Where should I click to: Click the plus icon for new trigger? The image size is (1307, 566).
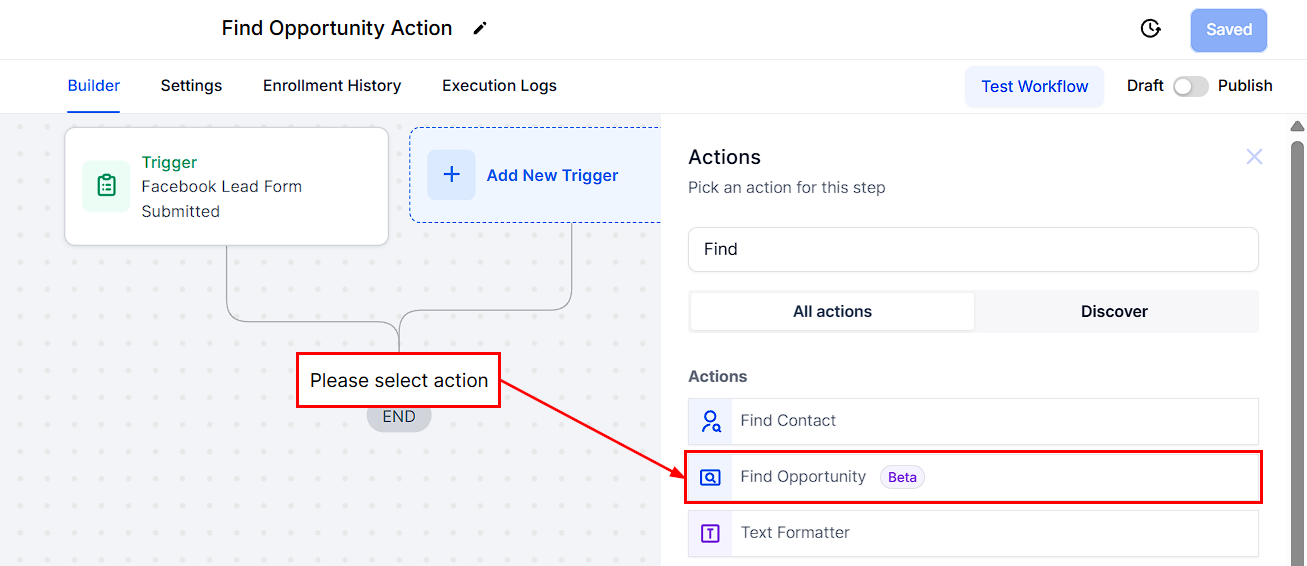click(x=451, y=175)
